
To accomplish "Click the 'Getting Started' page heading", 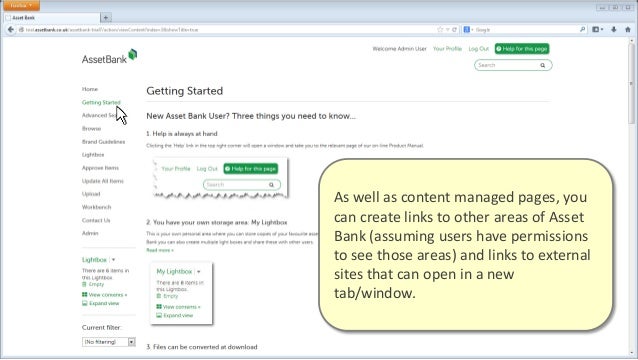I will 185,91.
